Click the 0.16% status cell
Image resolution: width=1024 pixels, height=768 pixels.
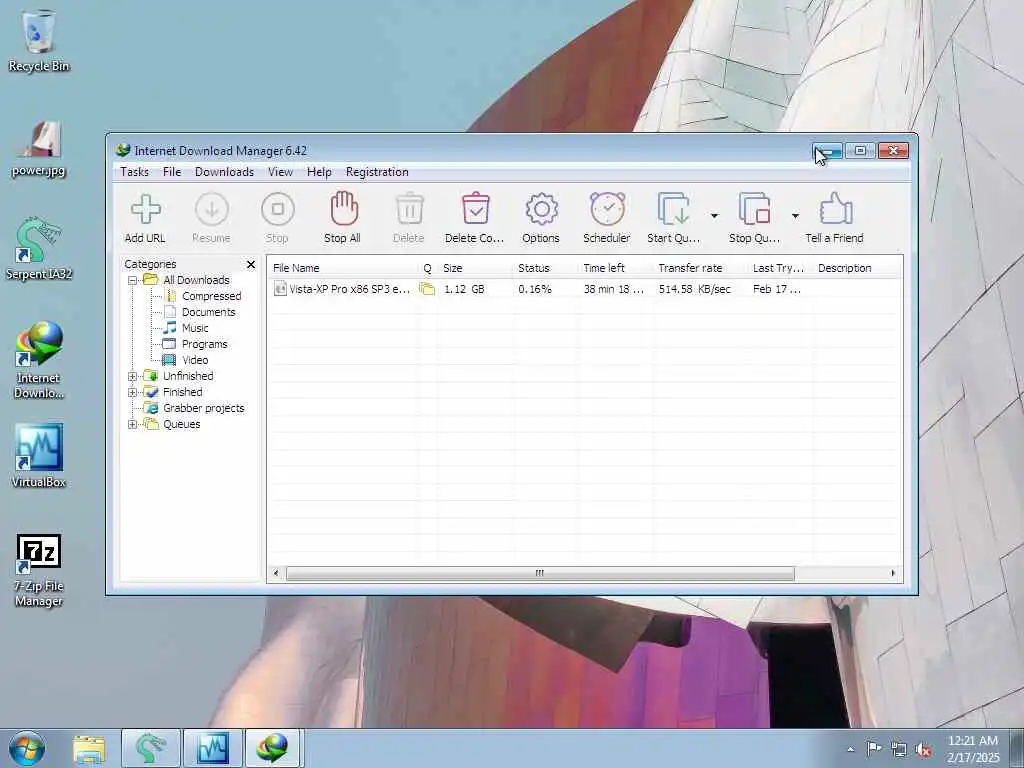[535, 289]
